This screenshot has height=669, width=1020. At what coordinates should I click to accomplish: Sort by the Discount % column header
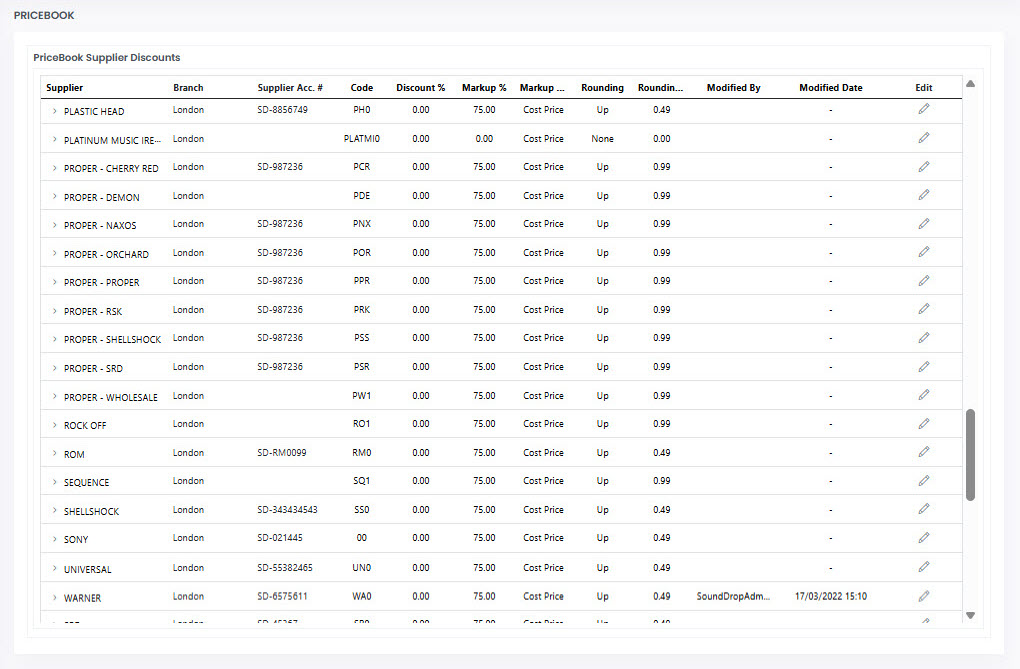[420, 88]
